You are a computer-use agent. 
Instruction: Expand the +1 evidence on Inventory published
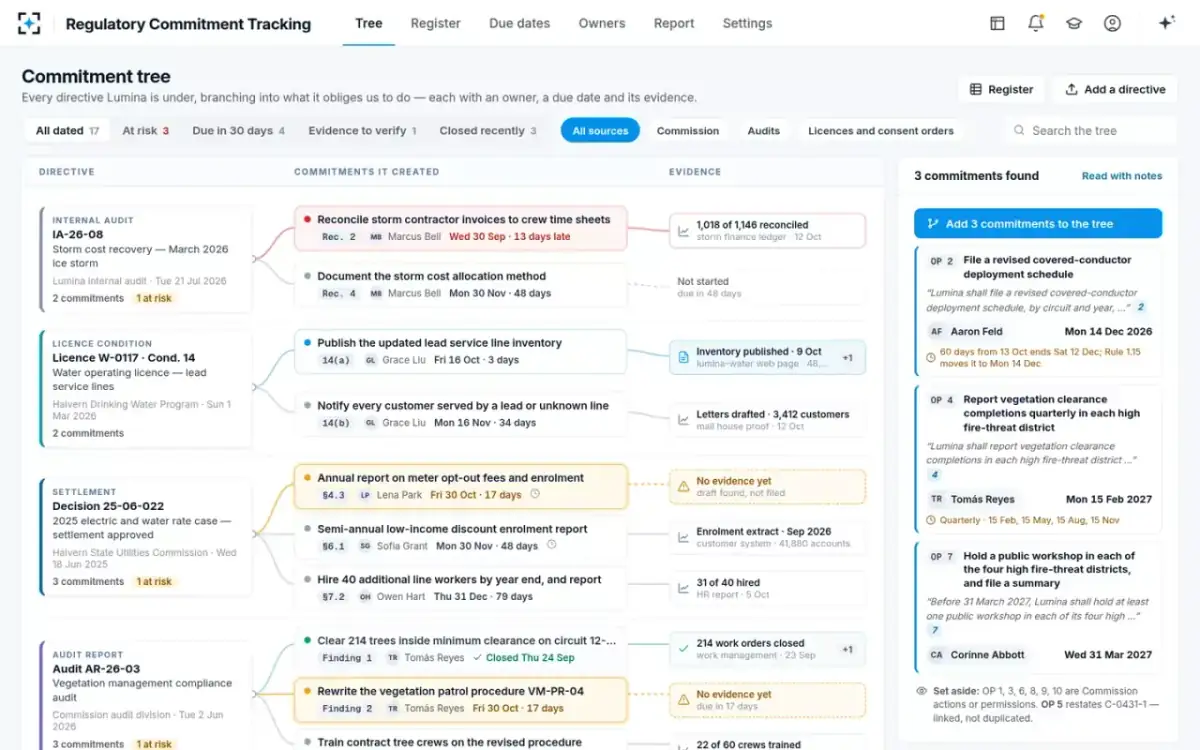[x=847, y=357]
